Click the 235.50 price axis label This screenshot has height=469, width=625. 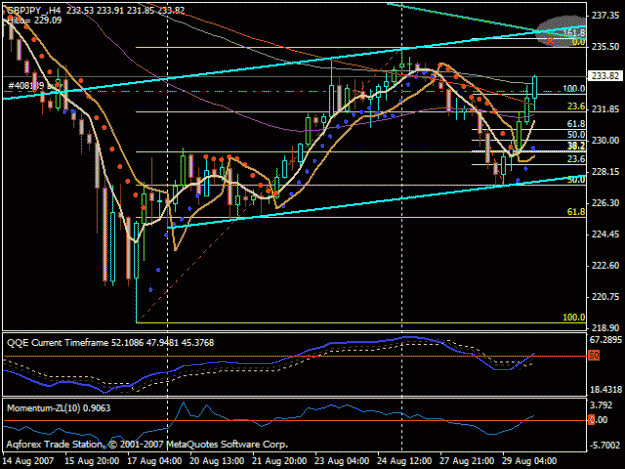605,47
